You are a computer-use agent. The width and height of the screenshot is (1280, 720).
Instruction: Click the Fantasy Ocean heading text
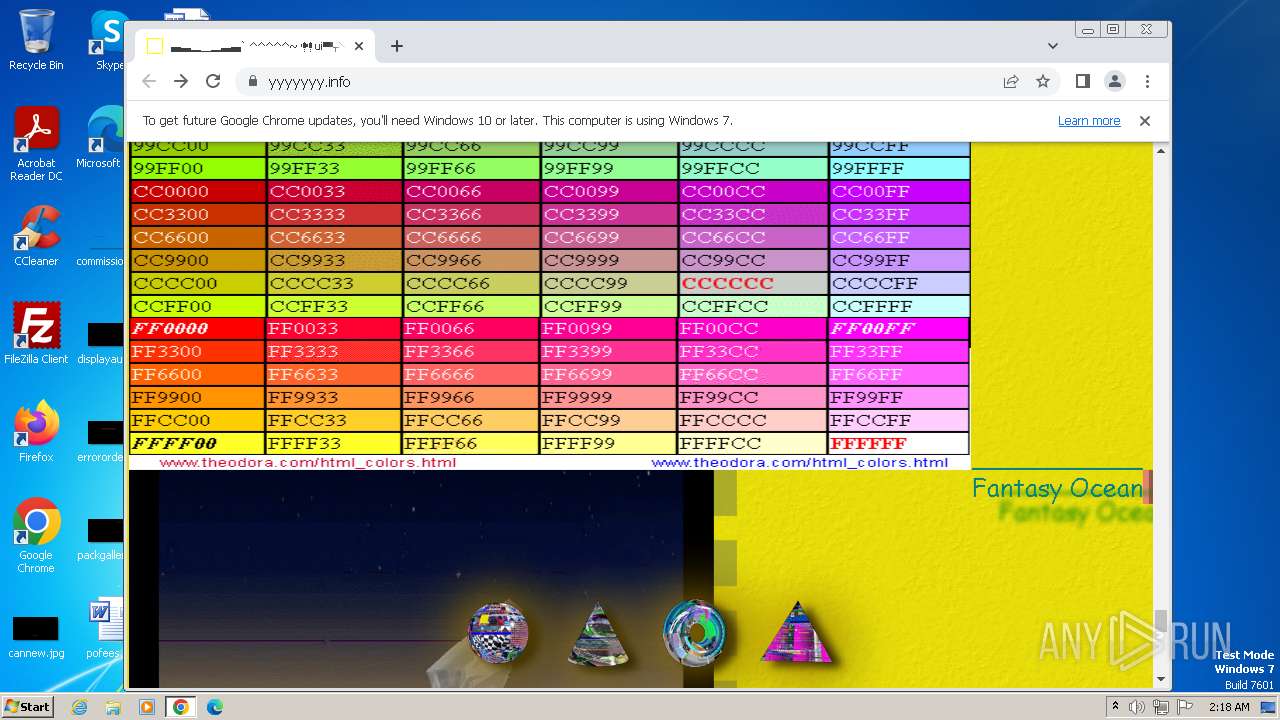coord(1057,489)
